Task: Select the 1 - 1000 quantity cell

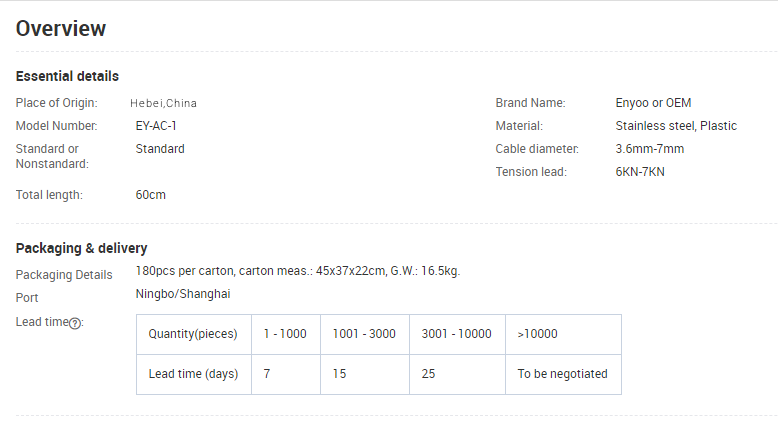Action: [x=285, y=334]
